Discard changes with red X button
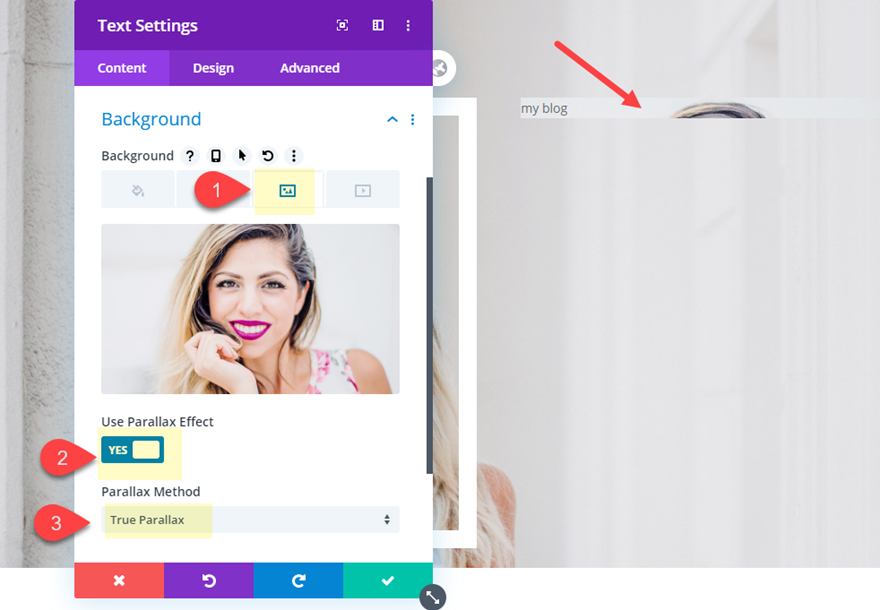The width and height of the screenshot is (880, 610). (x=119, y=580)
